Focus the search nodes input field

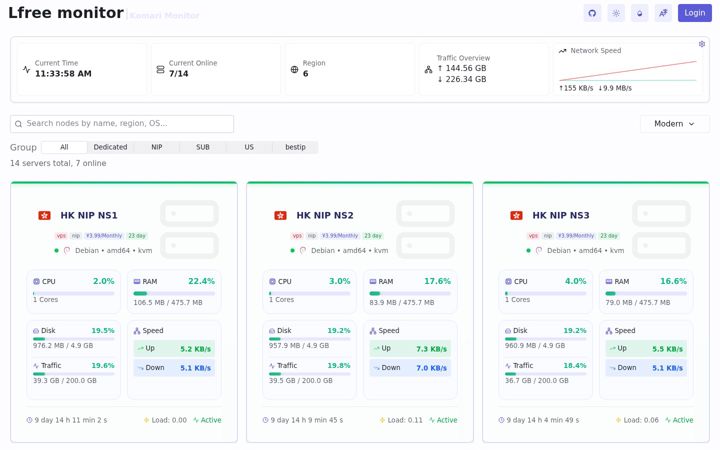[x=122, y=124]
